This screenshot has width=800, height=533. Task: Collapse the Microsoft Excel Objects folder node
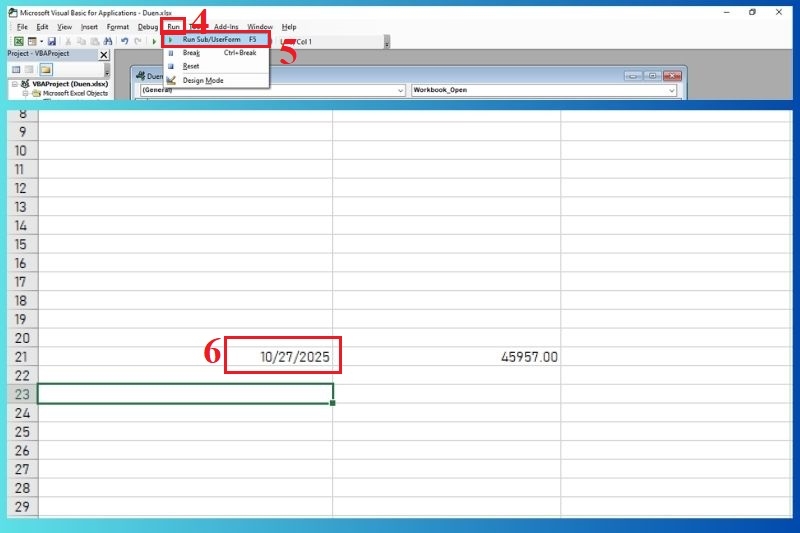(x=25, y=93)
